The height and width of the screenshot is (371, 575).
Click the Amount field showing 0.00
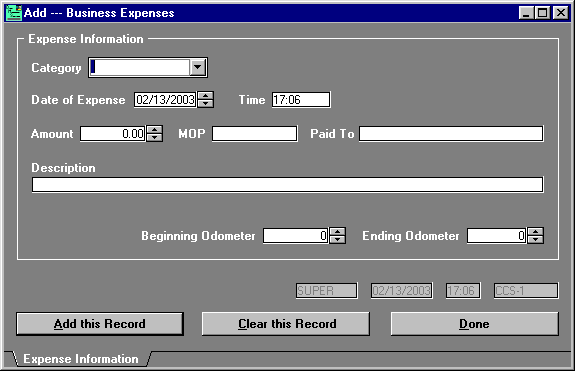pyautogui.click(x=113, y=133)
